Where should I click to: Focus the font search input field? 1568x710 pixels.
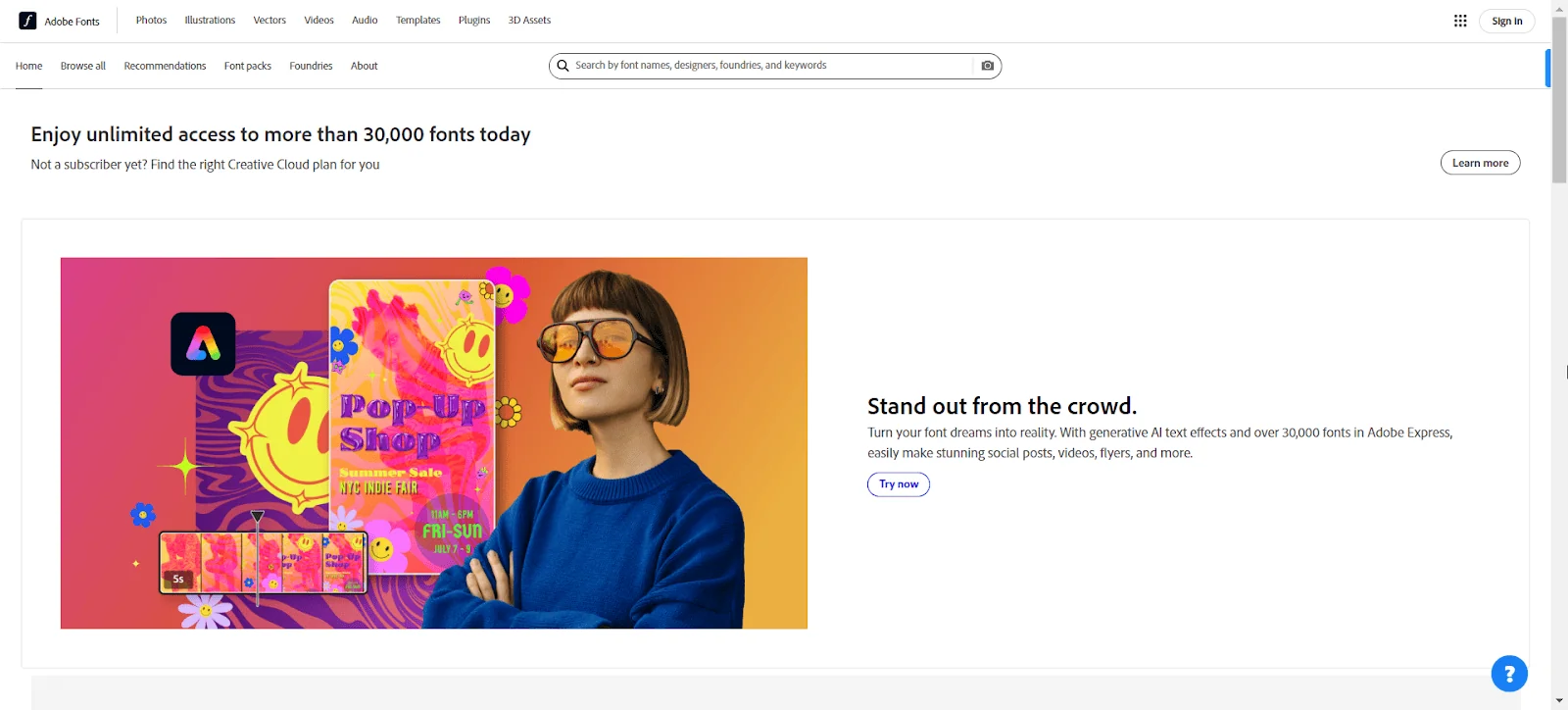coord(769,66)
